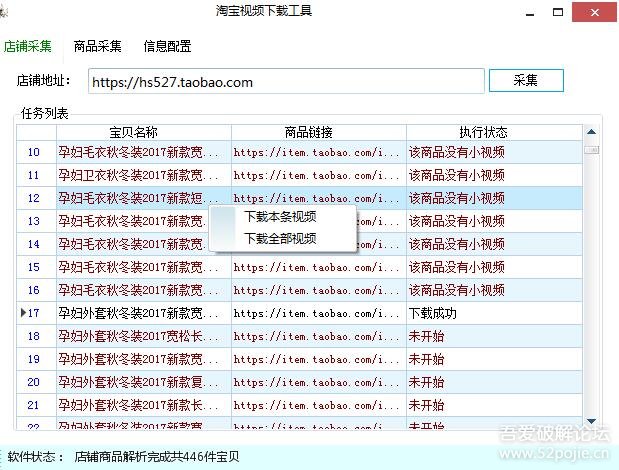Select row number 10 header

36,152
